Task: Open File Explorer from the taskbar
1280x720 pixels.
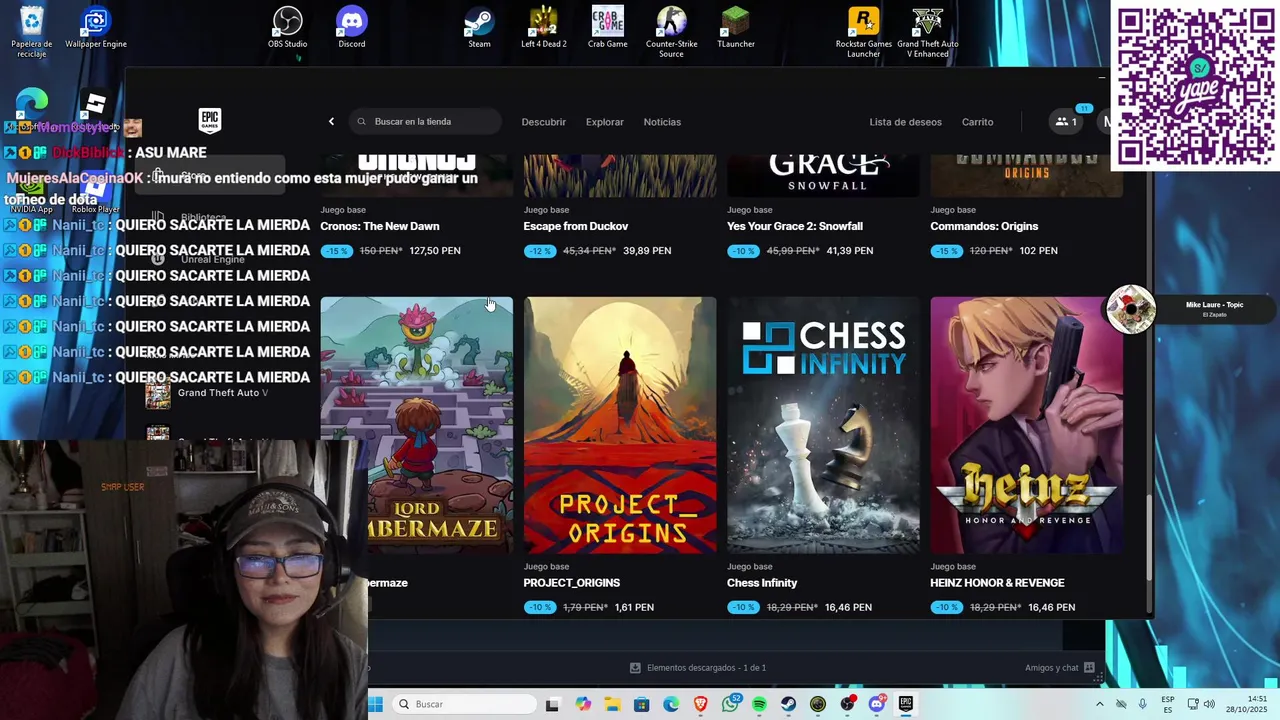Action: click(x=612, y=704)
